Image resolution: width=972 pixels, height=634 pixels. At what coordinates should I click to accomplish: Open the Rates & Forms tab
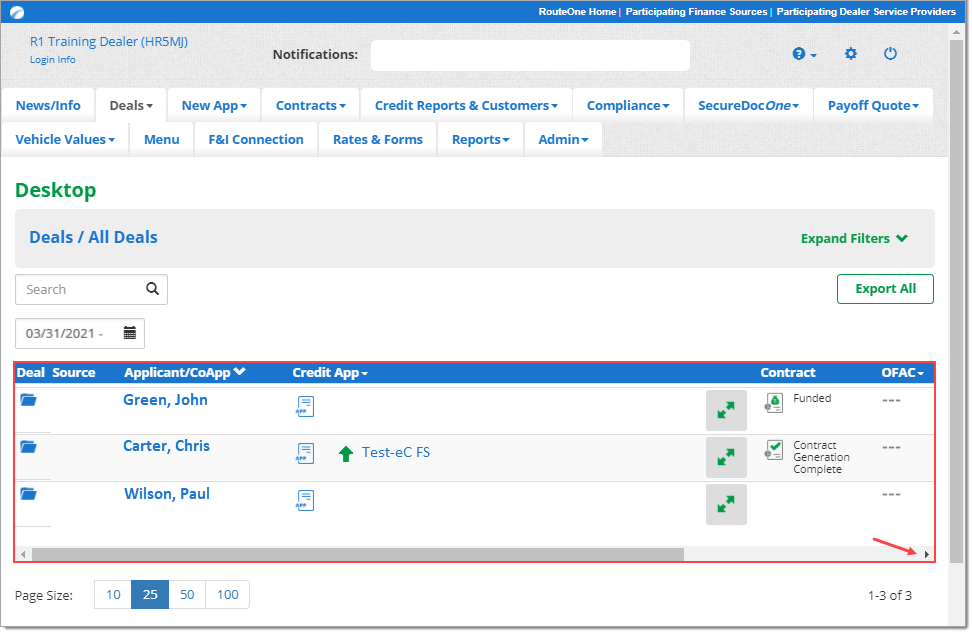tap(378, 139)
